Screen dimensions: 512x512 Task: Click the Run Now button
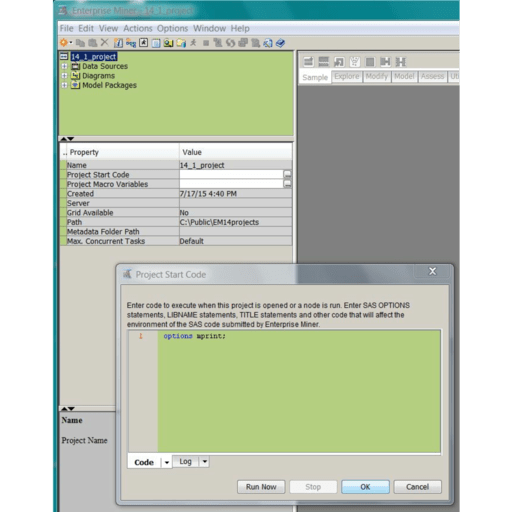click(x=261, y=487)
